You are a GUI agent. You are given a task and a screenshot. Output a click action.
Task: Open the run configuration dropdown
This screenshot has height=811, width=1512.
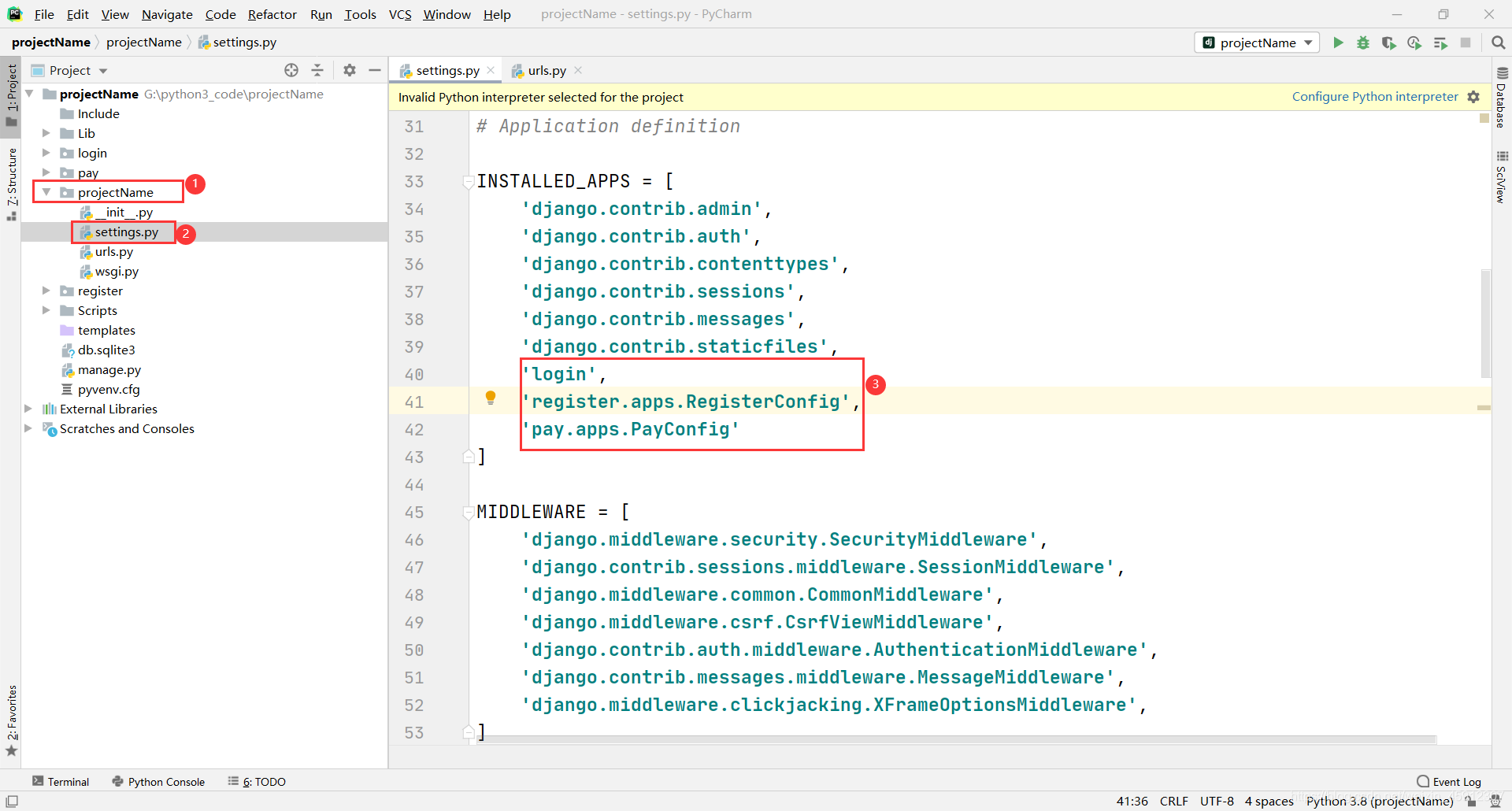tap(1258, 43)
